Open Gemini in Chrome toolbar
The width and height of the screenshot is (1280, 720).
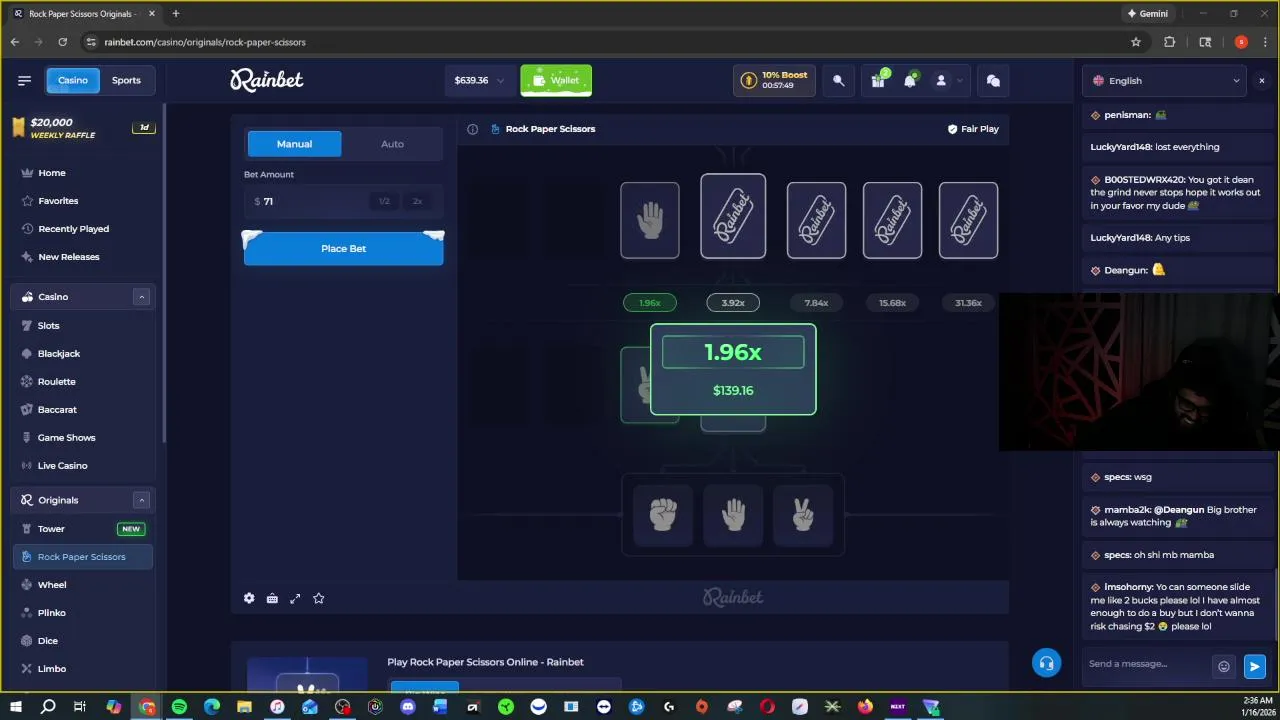(1146, 14)
